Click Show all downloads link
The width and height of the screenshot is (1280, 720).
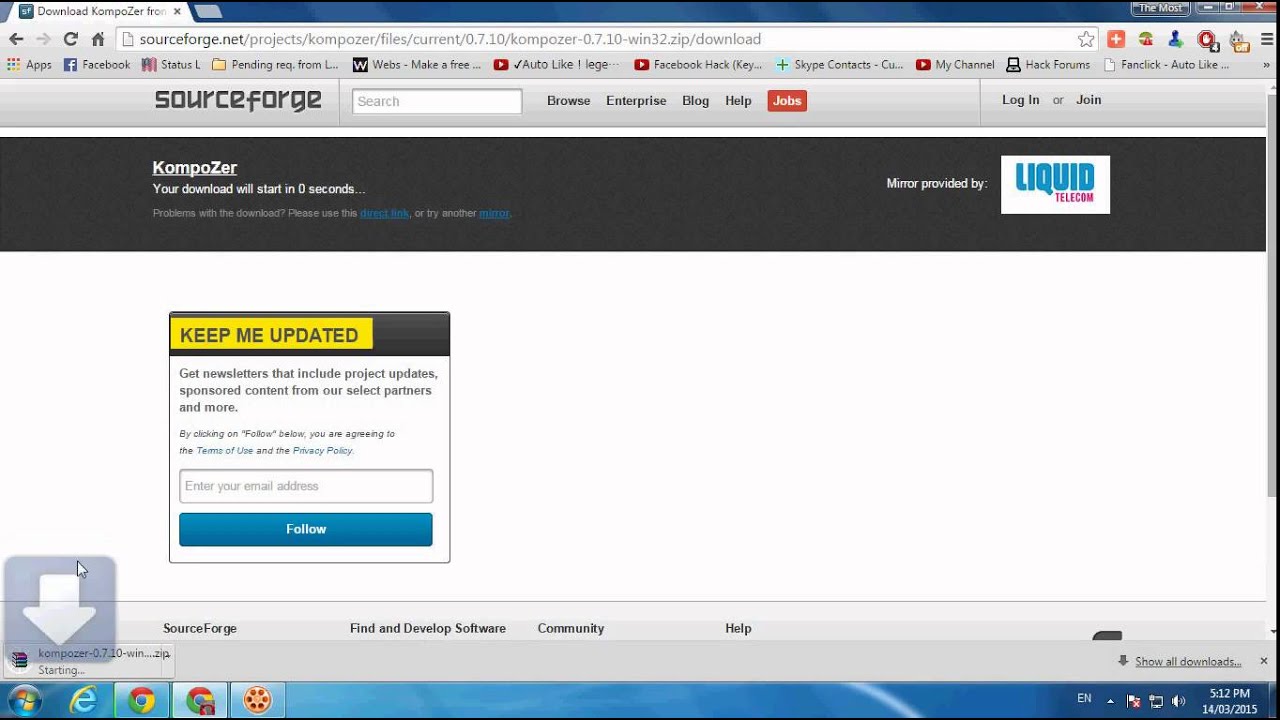(1188, 661)
